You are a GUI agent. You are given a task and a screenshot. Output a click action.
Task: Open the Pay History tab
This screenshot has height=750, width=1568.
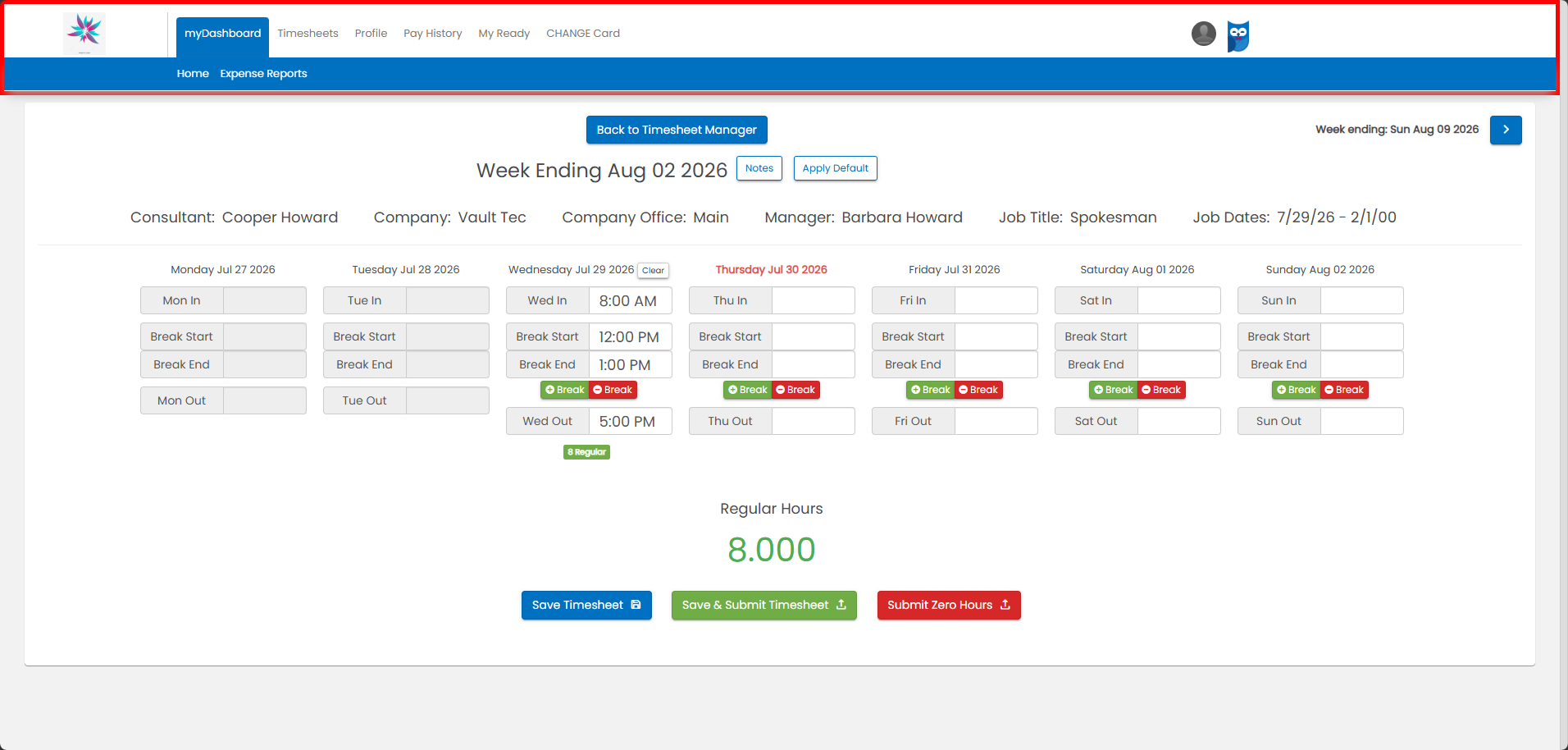coord(433,34)
